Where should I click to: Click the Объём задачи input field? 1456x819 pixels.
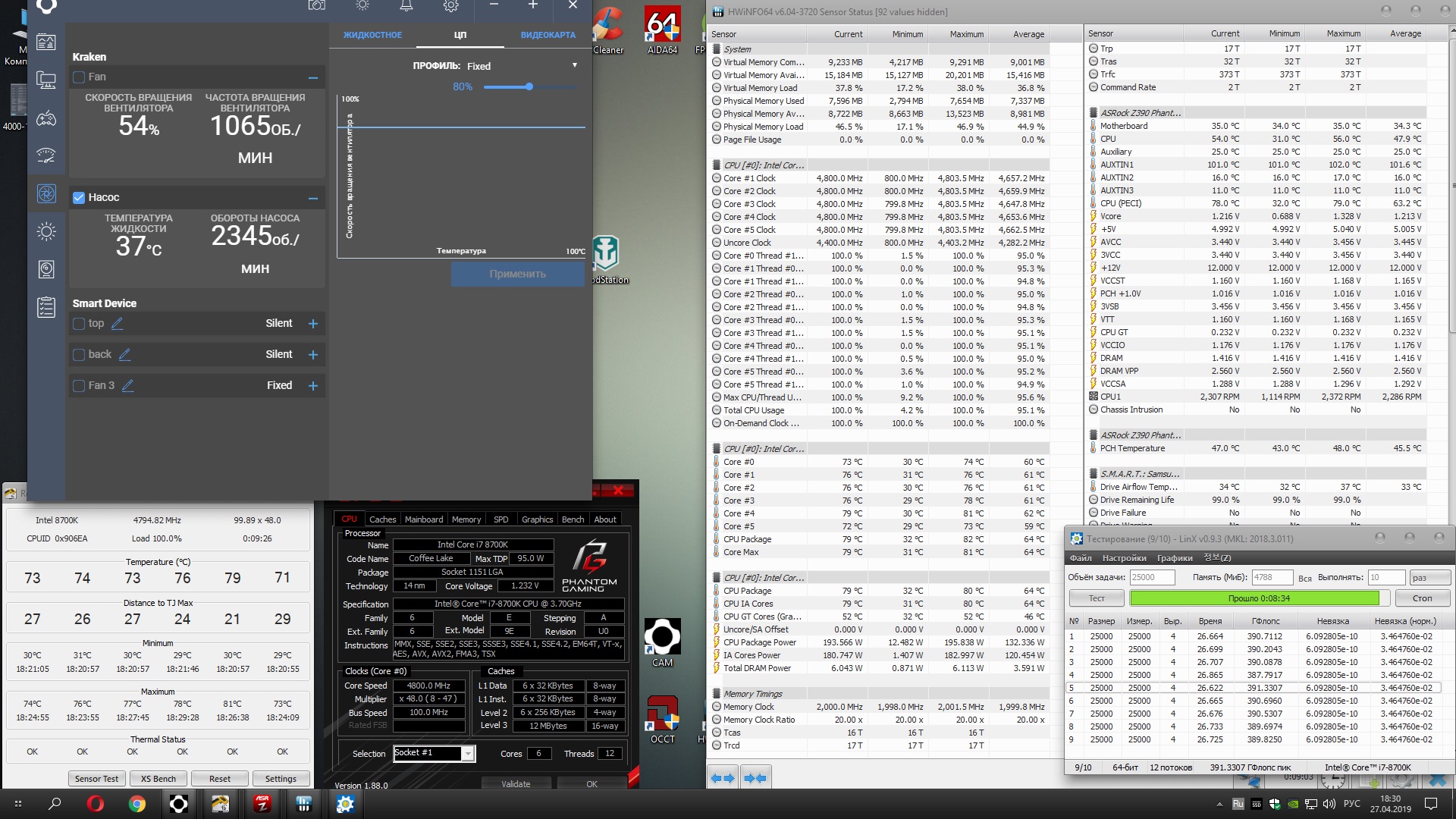1152,577
